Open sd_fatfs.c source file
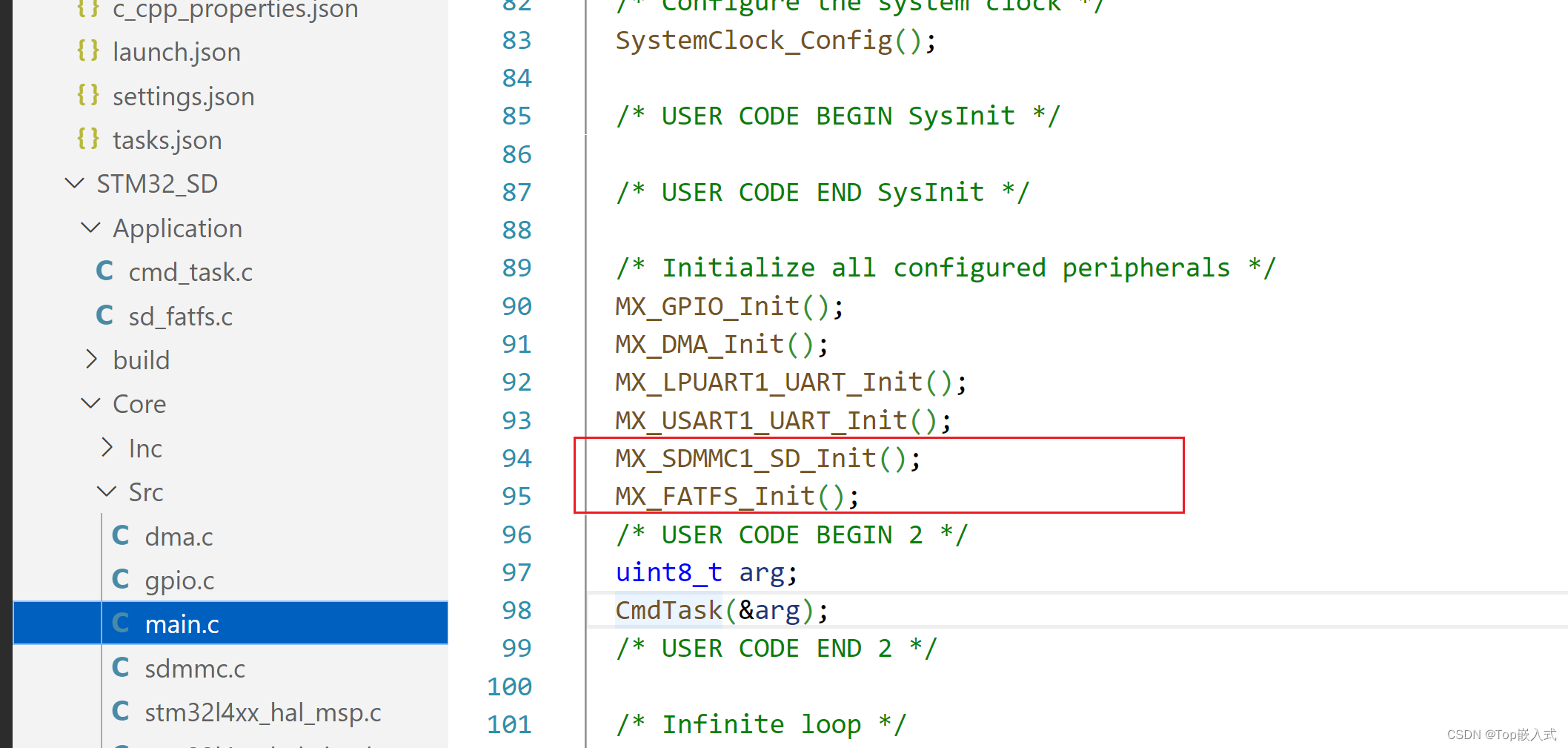This screenshot has width=1568, height=748. (180, 317)
